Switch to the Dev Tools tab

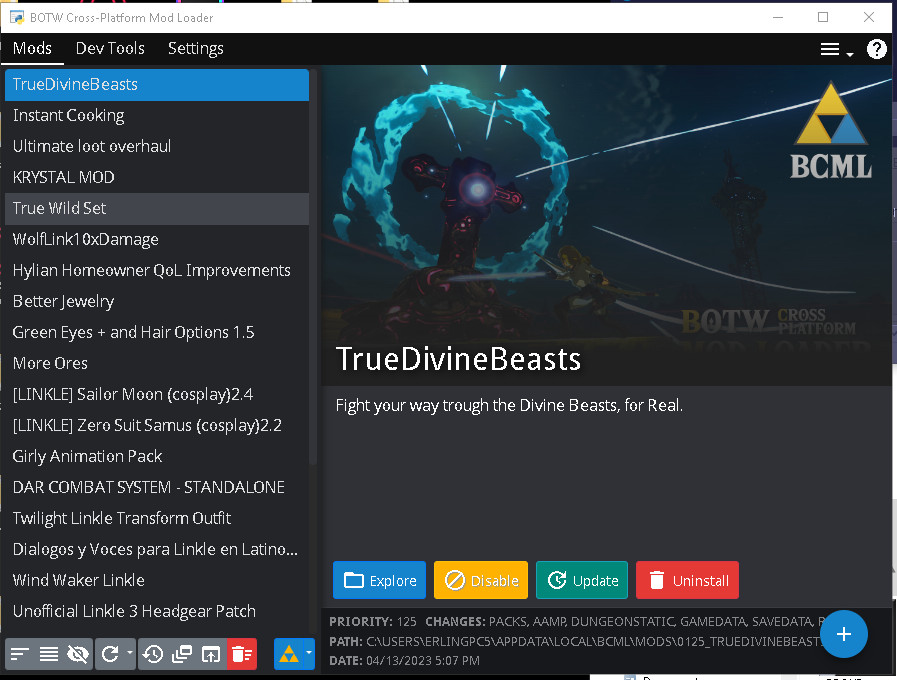click(x=110, y=48)
